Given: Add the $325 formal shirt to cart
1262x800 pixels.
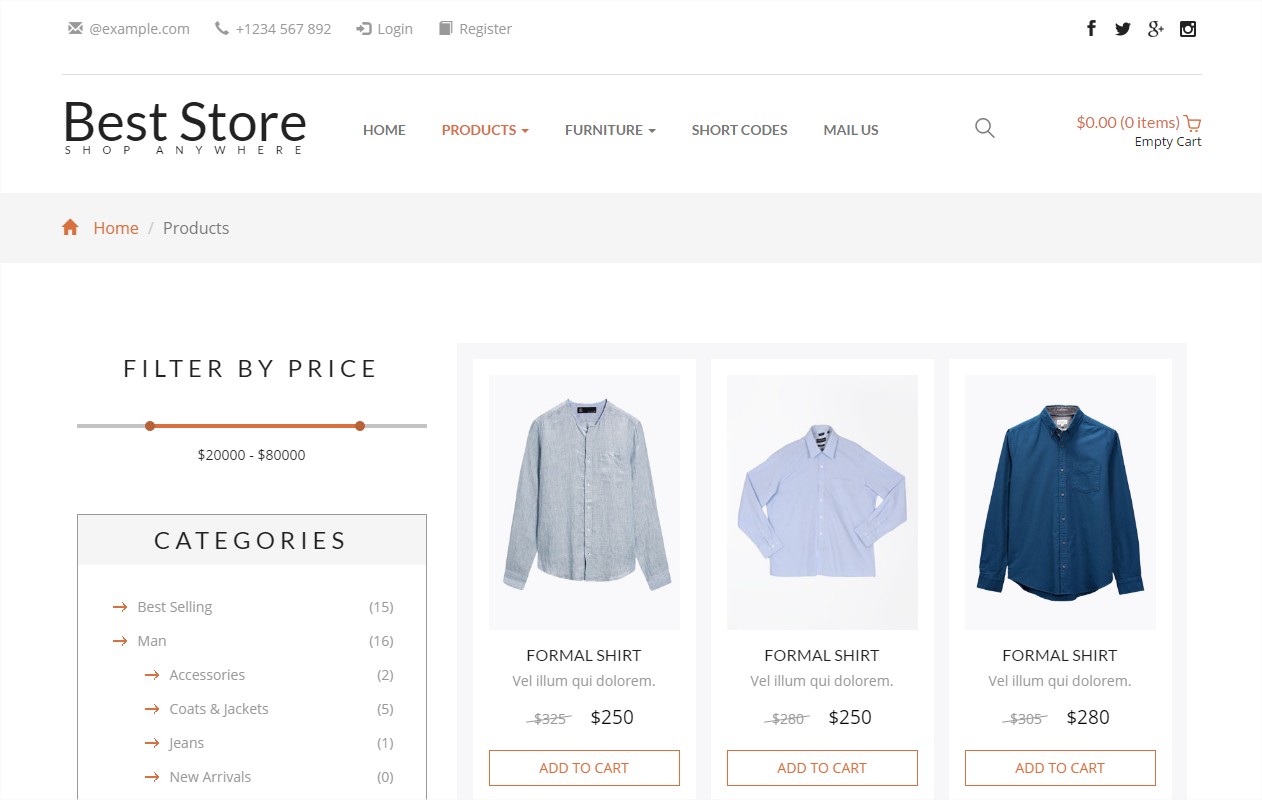Looking at the screenshot, I should click(x=584, y=768).
